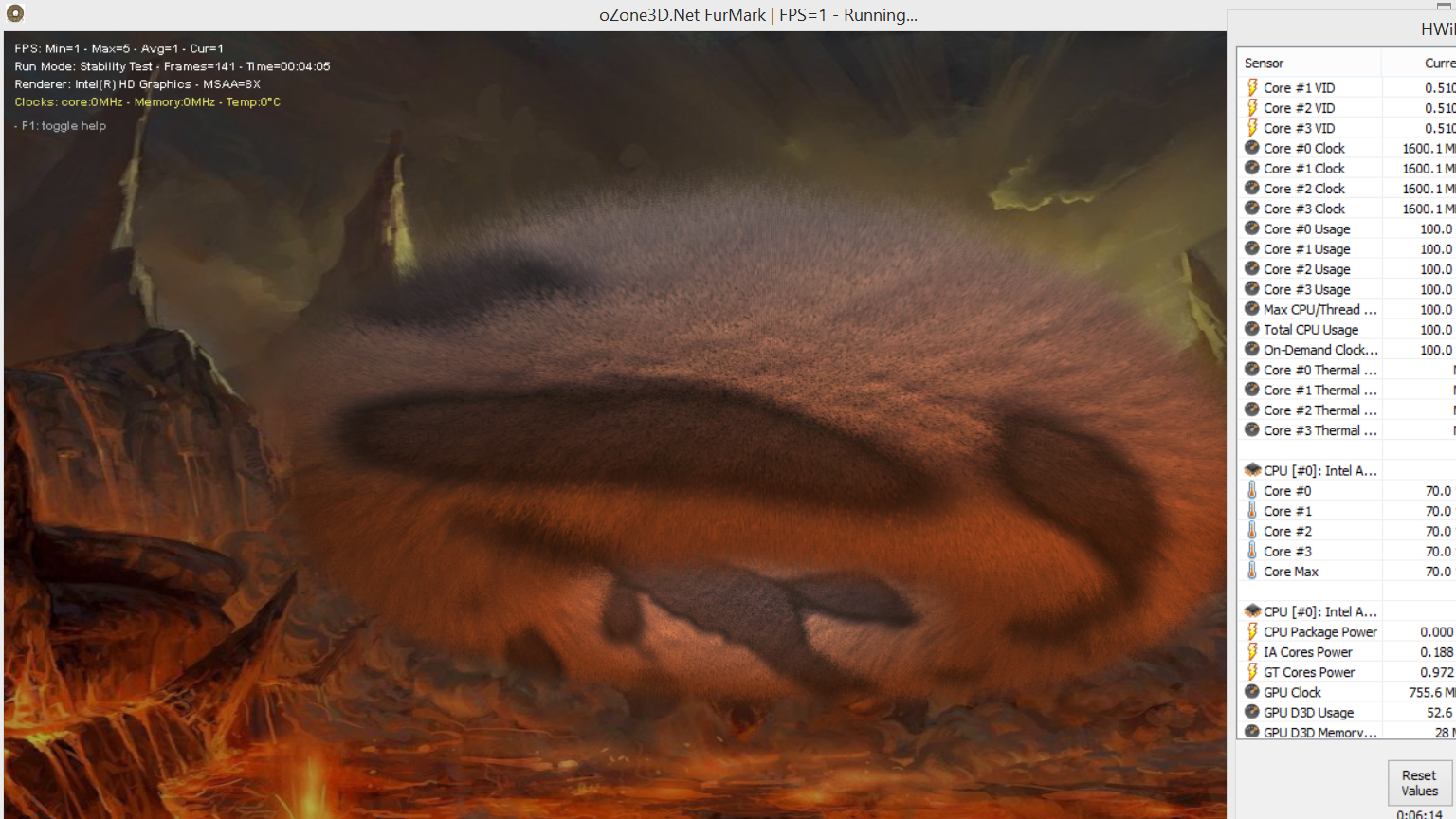Image resolution: width=1456 pixels, height=819 pixels.
Task: Click the icon beside Core #2 Usage
Action: [x=1252, y=268]
